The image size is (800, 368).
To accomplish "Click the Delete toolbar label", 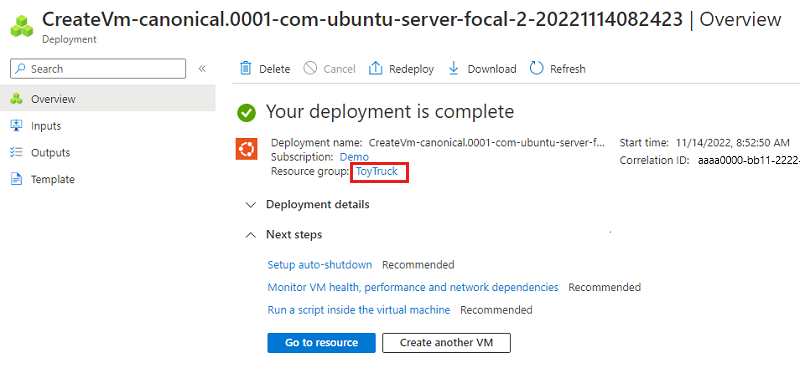I will point(274,69).
